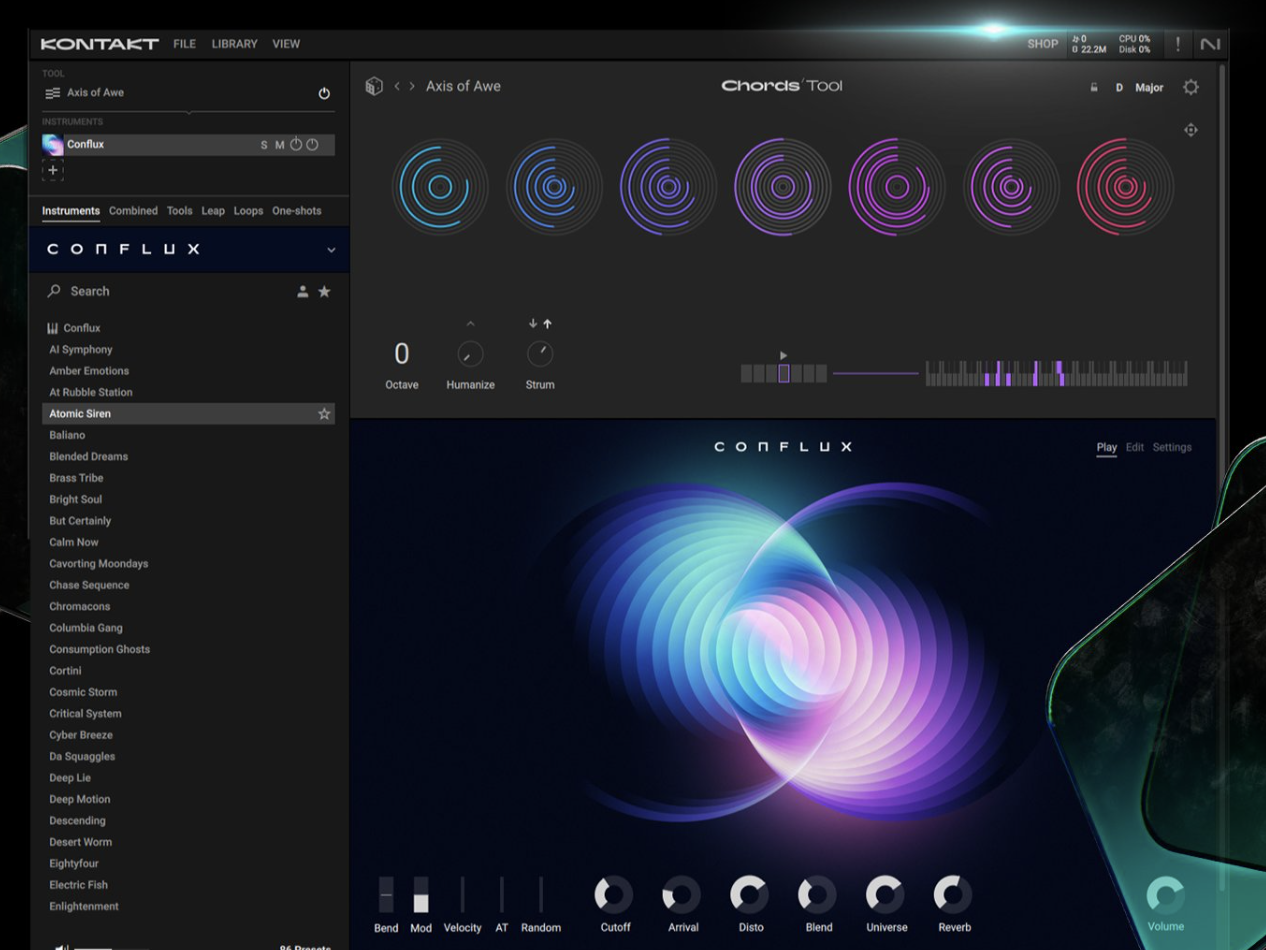1266x950 pixels.
Task: Click the Mod slider
Action: 421,895
